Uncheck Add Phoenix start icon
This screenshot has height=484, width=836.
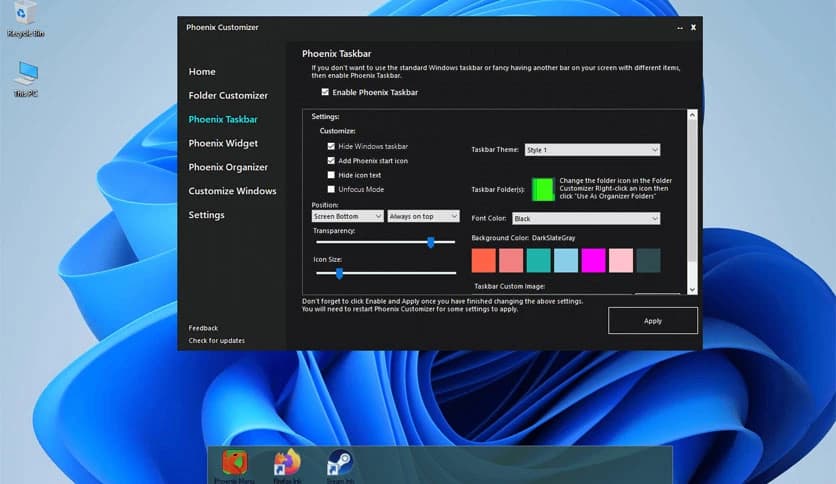point(331,160)
